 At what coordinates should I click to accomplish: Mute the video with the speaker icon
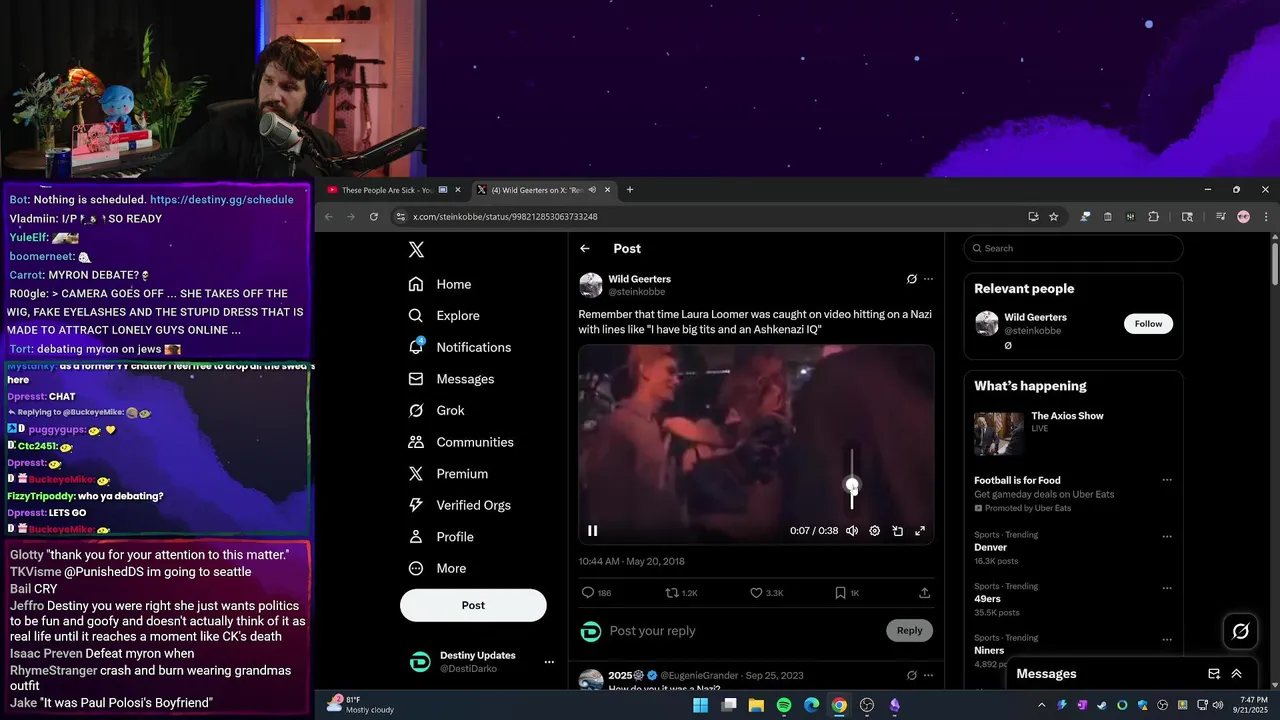(x=852, y=531)
